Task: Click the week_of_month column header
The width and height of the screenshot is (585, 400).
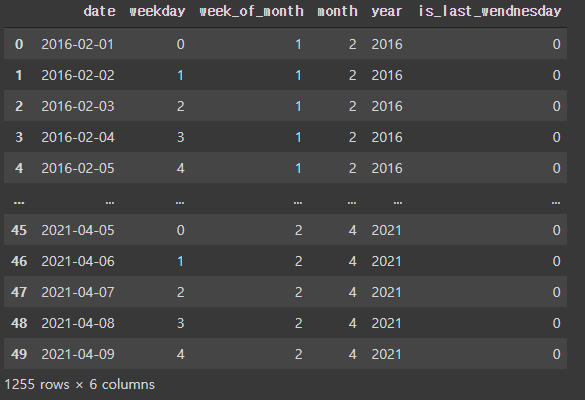Action: (x=251, y=11)
